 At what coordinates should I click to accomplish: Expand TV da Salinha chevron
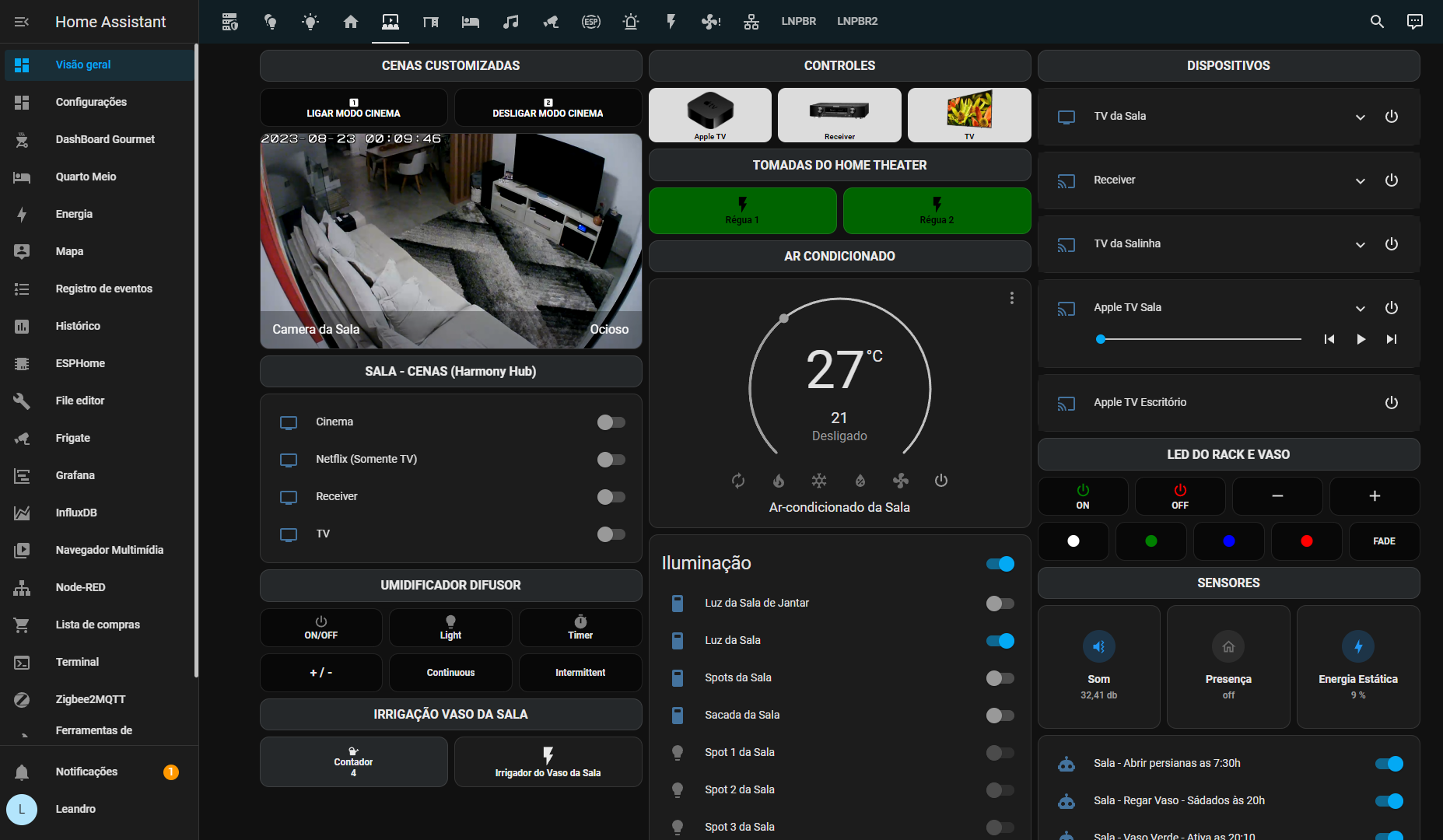coord(1360,244)
